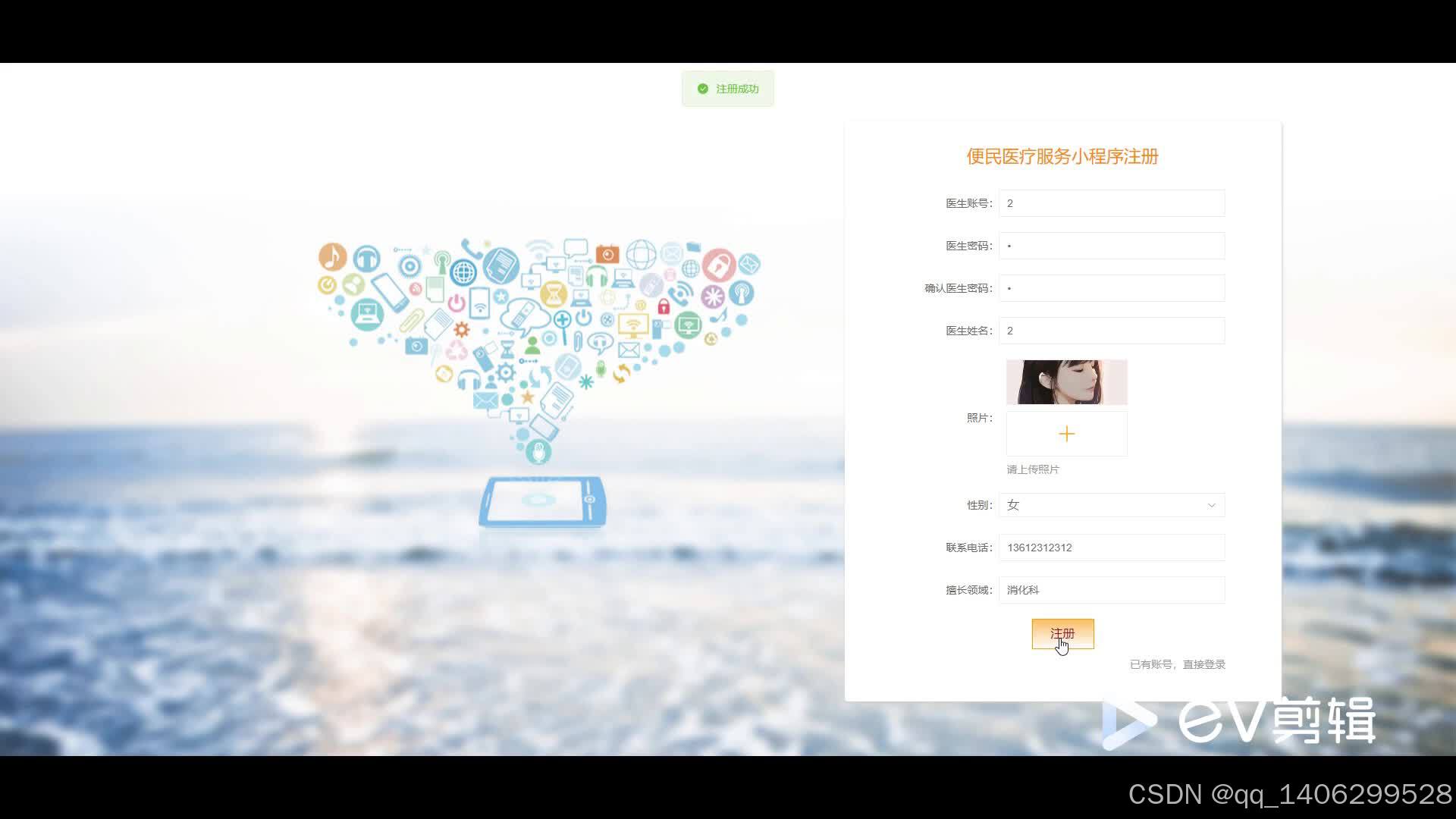The width and height of the screenshot is (1456, 819).
Task: Click into the 医生密码 password field
Action: 1111,246
